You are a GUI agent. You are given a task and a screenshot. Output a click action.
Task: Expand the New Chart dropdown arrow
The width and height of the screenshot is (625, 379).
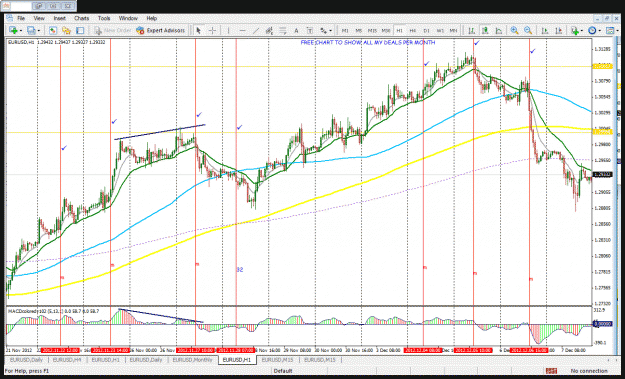20,31
